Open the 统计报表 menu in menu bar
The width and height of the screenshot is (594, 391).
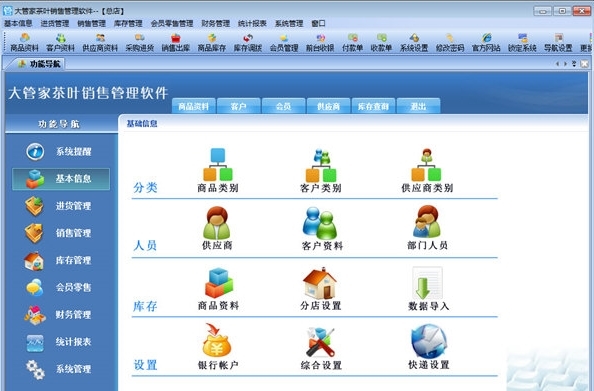252,23
